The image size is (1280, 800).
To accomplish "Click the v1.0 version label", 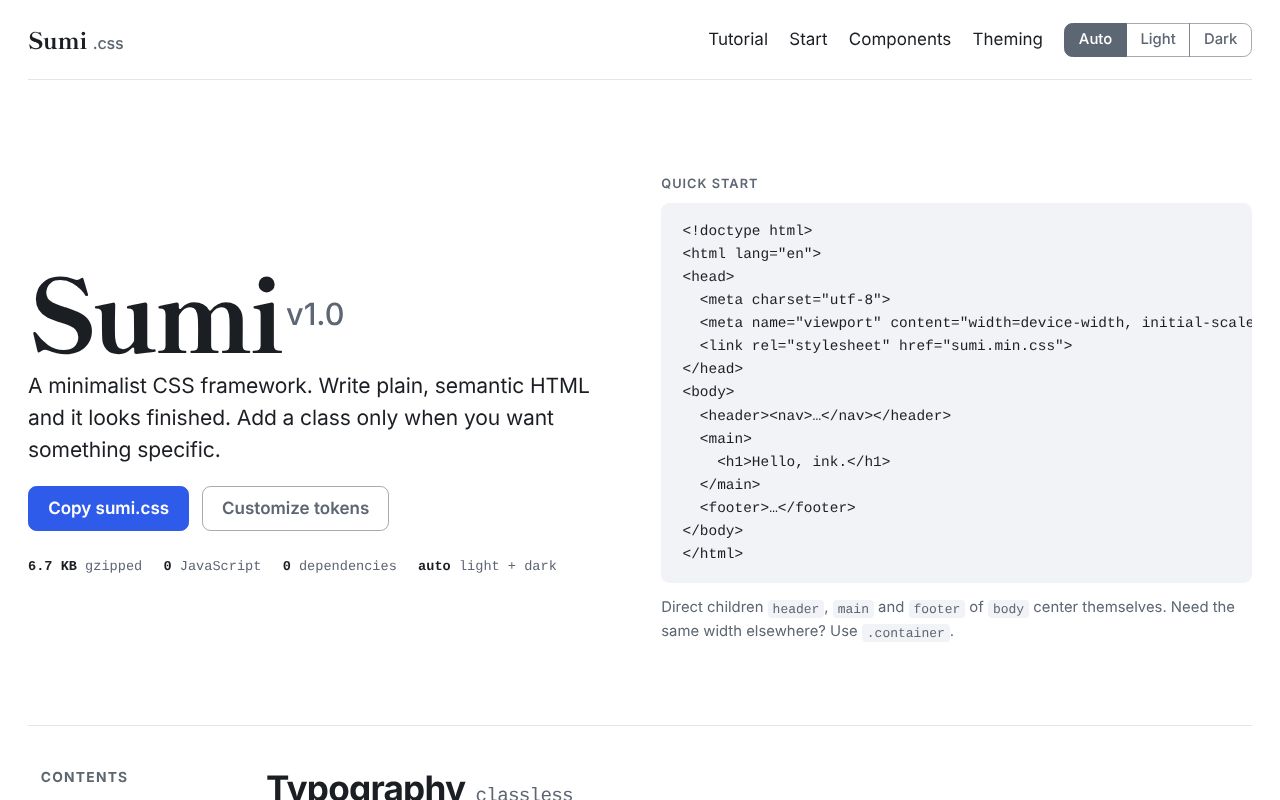I will (x=315, y=314).
